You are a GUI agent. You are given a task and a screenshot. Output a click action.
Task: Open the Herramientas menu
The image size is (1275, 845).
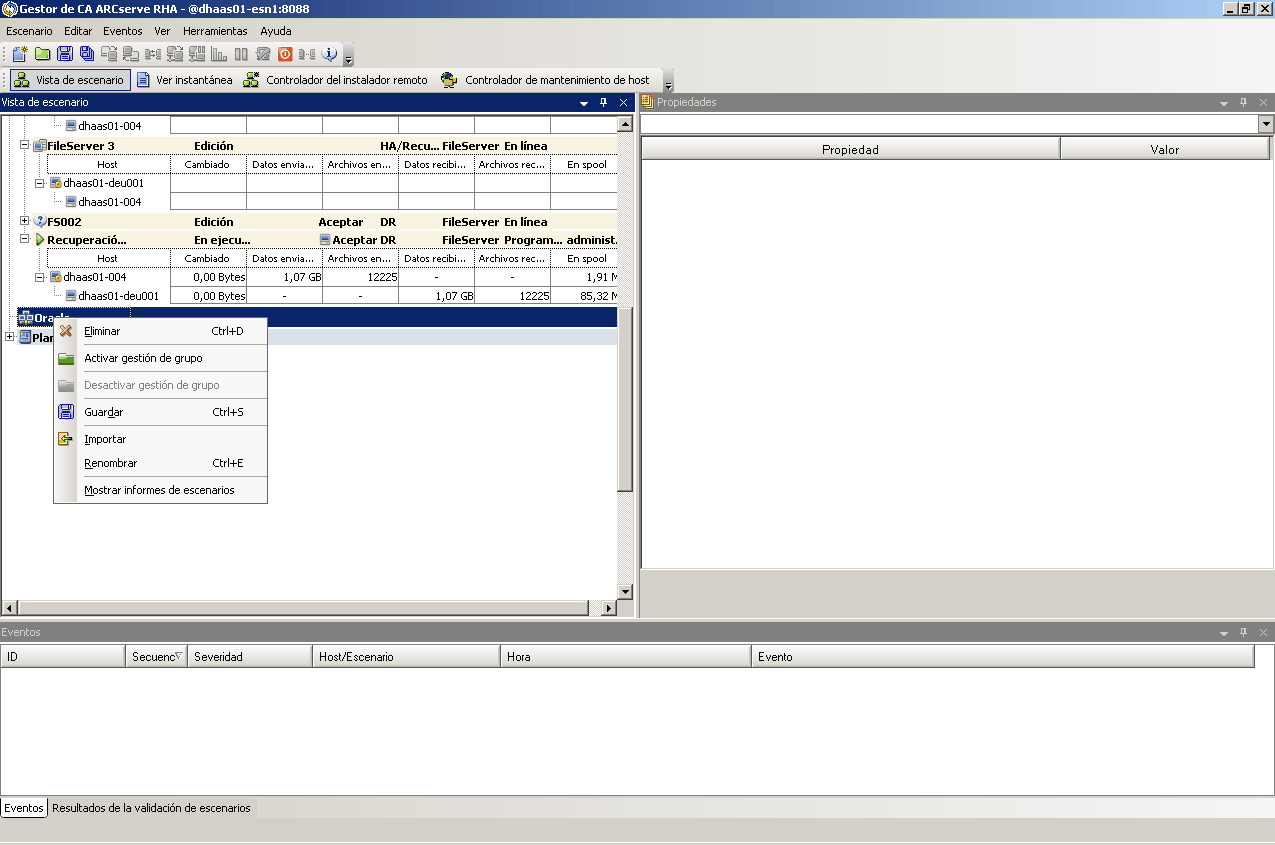[215, 31]
